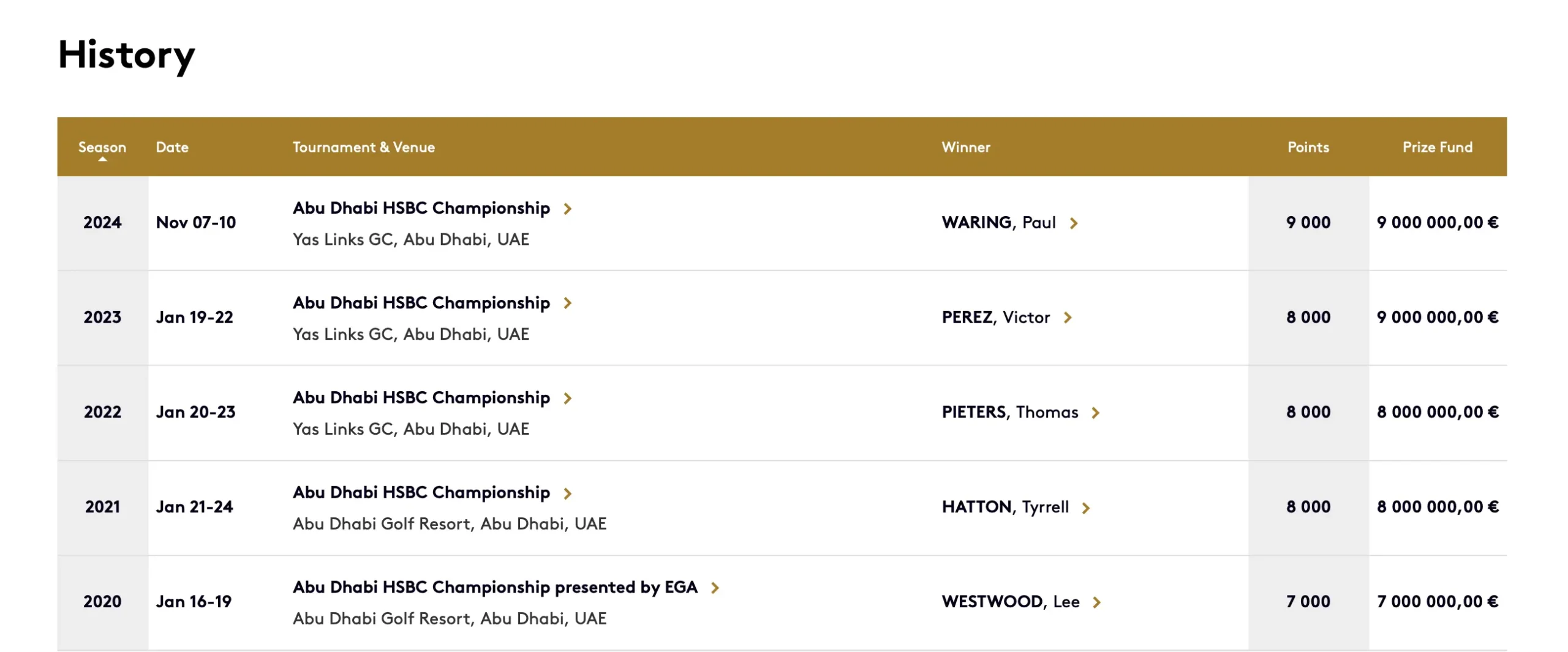The width and height of the screenshot is (1568, 652).
Task: Toggle the Season column sort order
Action: coord(103,147)
